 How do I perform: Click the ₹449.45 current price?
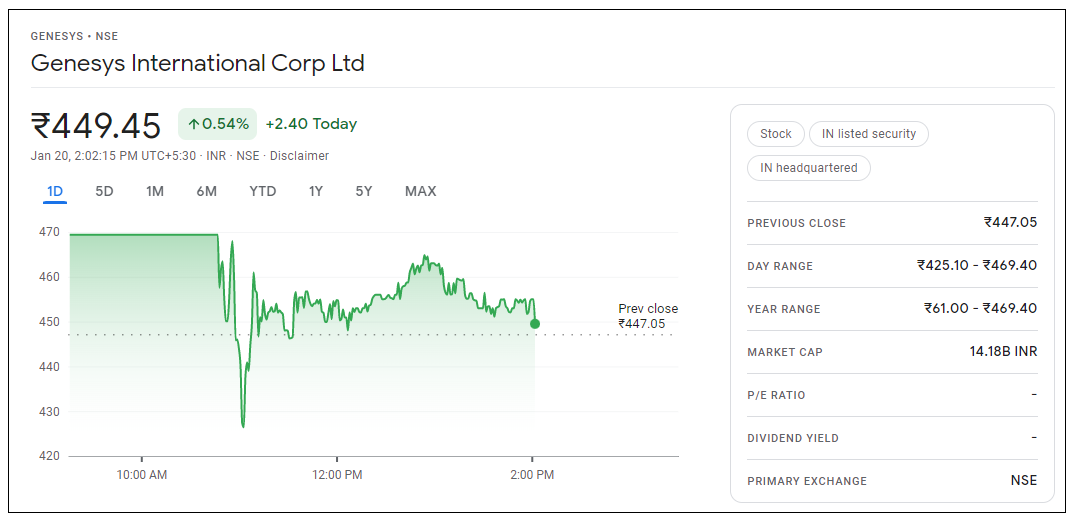click(96, 126)
